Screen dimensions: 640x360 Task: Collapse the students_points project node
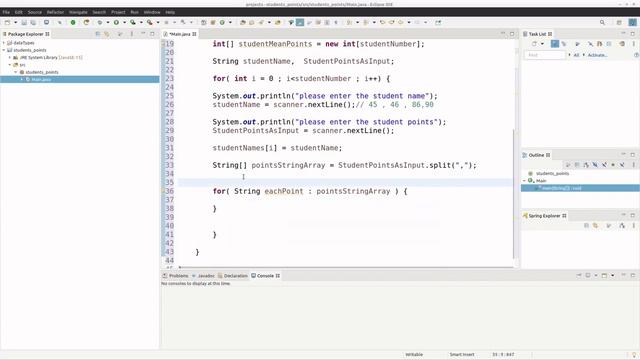pos(4,50)
